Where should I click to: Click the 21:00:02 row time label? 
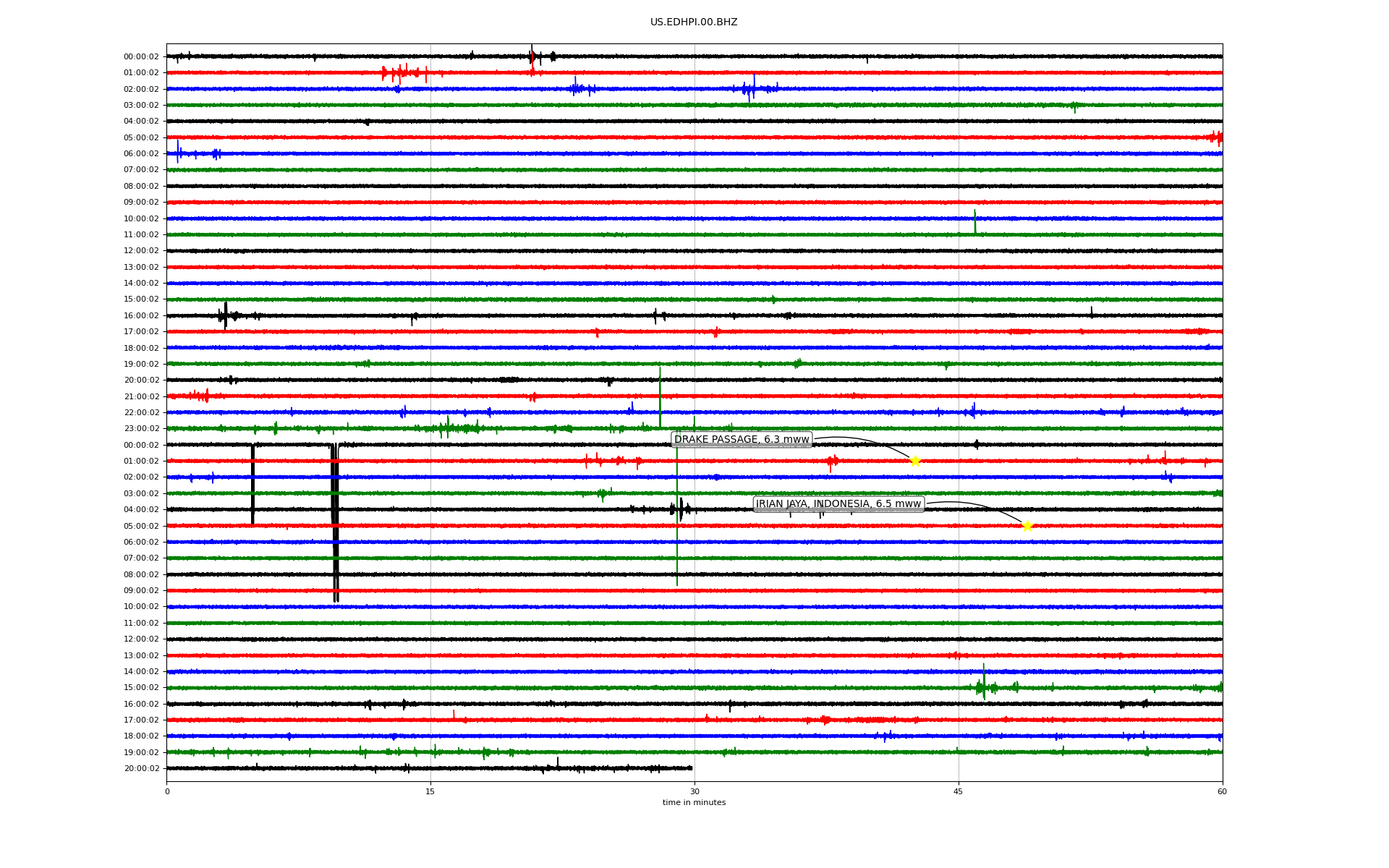pos(141,396)
